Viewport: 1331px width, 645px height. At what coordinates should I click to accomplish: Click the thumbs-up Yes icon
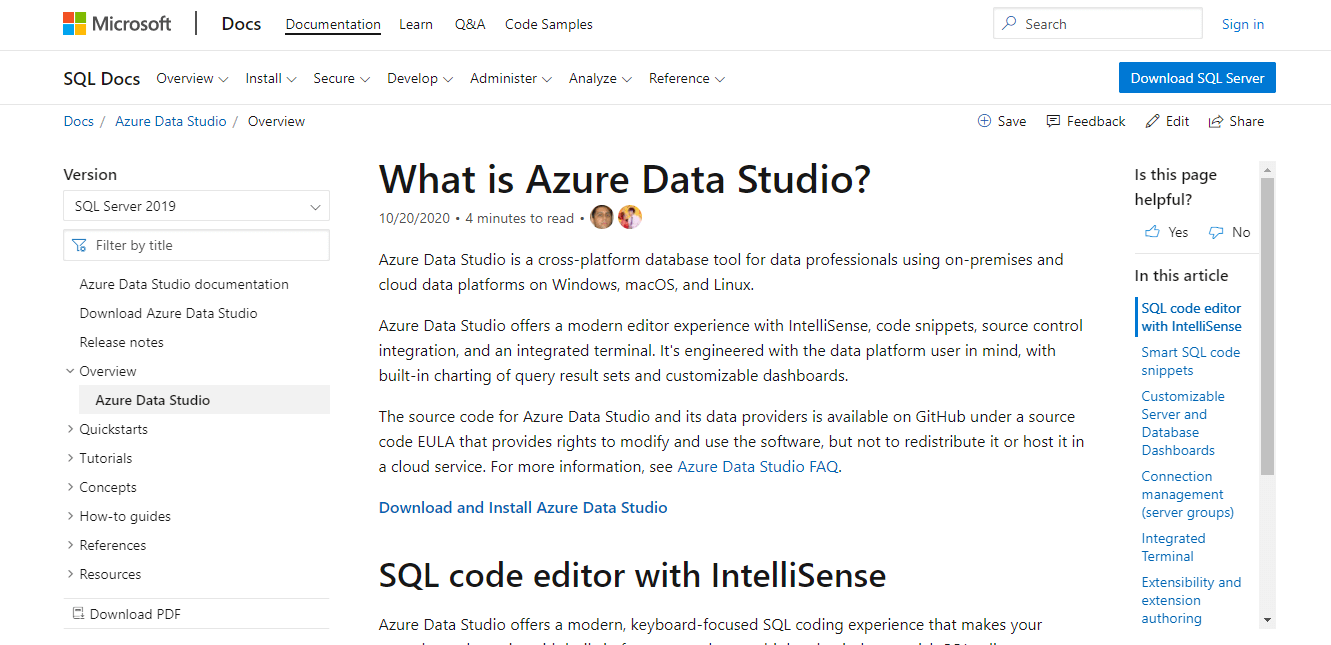click(x=1152, y=232)
